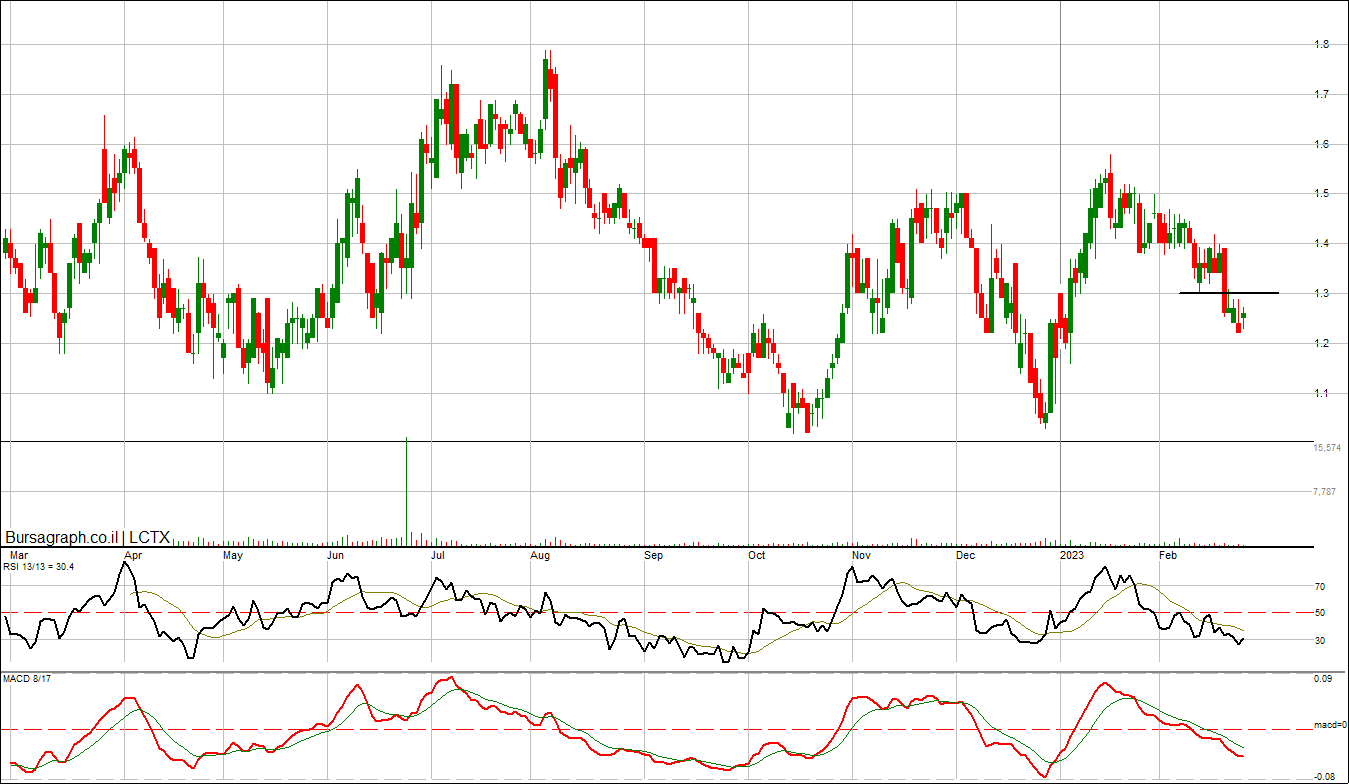Screen dimensions: 1349x784
Task: Click the tall June volume spike bar
Action: pos(406,490)
